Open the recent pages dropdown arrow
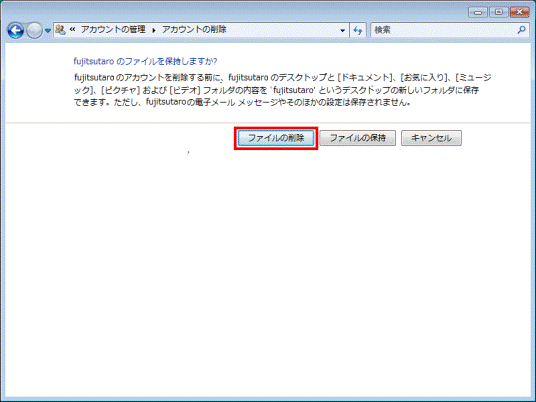This screenshot has height=402, width=536. [x=48, y=30]
